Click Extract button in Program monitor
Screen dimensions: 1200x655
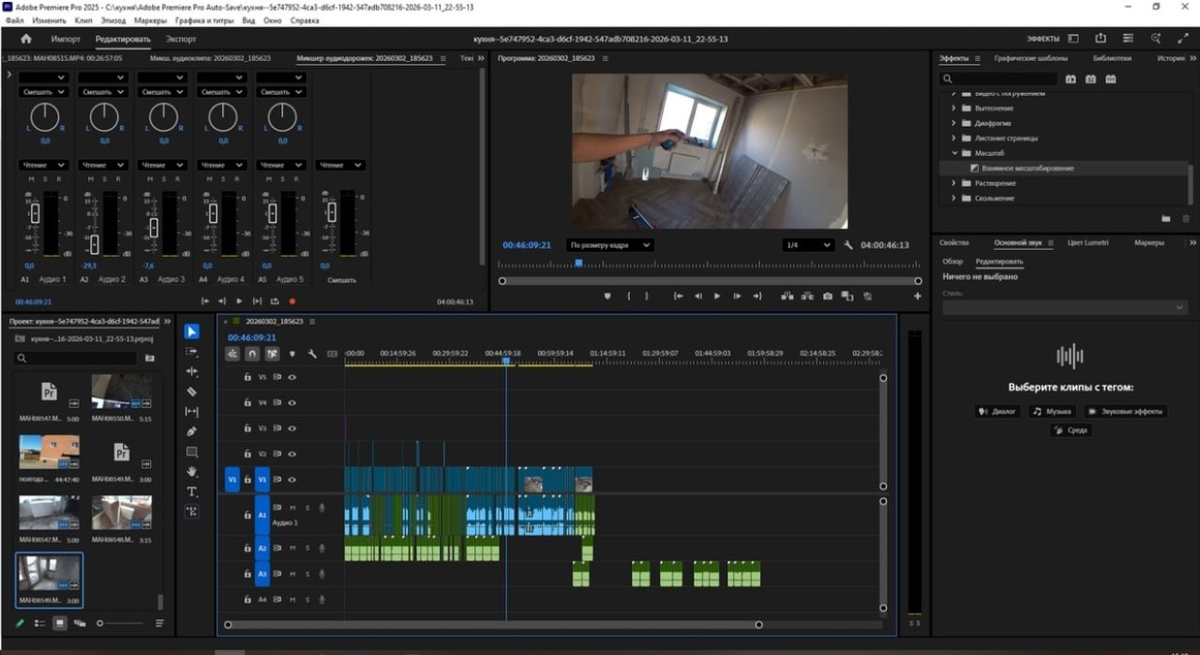pos(806,296)
